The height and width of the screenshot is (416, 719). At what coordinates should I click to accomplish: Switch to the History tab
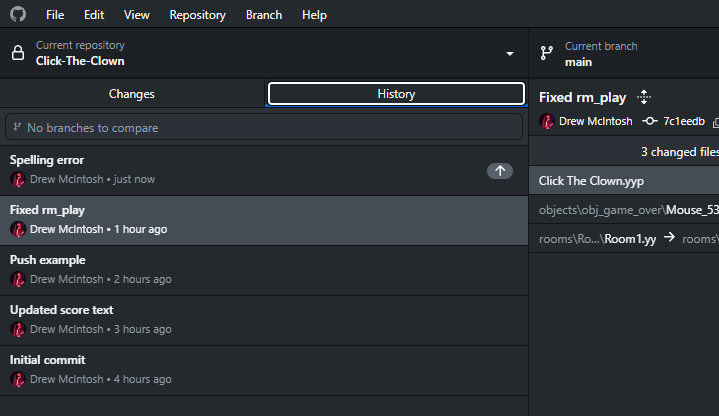click(x=396, y=94)
